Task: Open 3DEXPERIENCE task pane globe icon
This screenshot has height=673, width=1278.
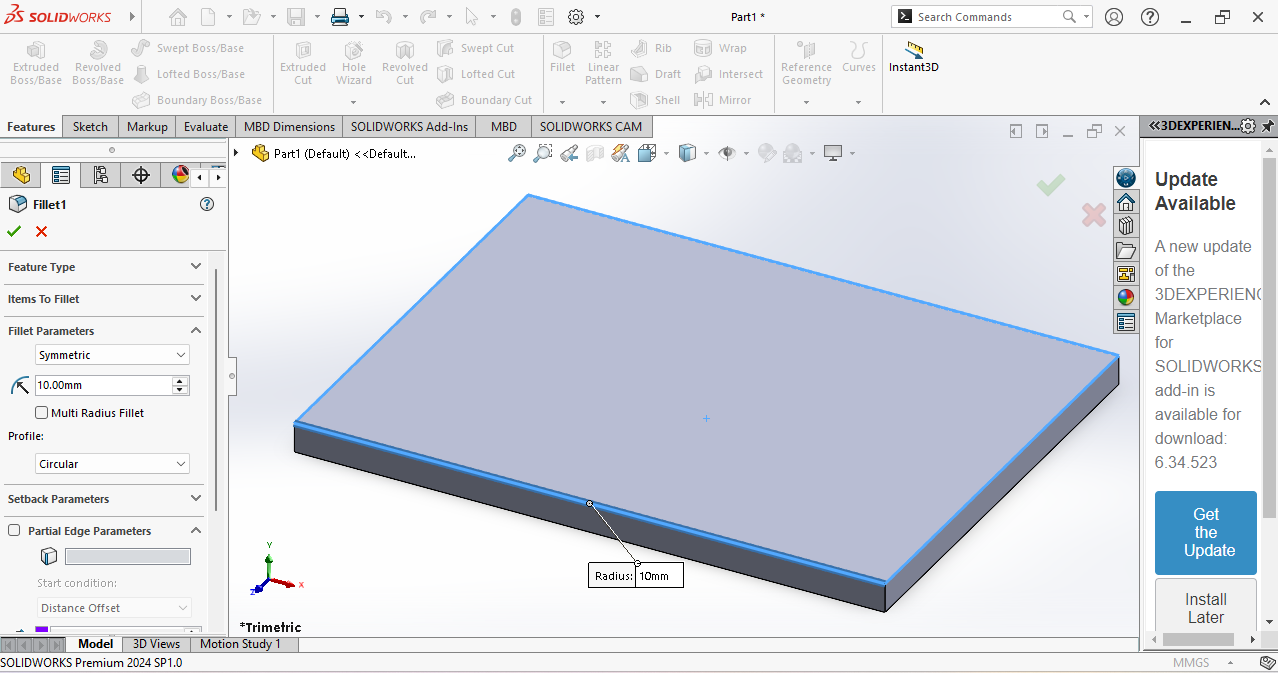Action: pos(1126,178)
